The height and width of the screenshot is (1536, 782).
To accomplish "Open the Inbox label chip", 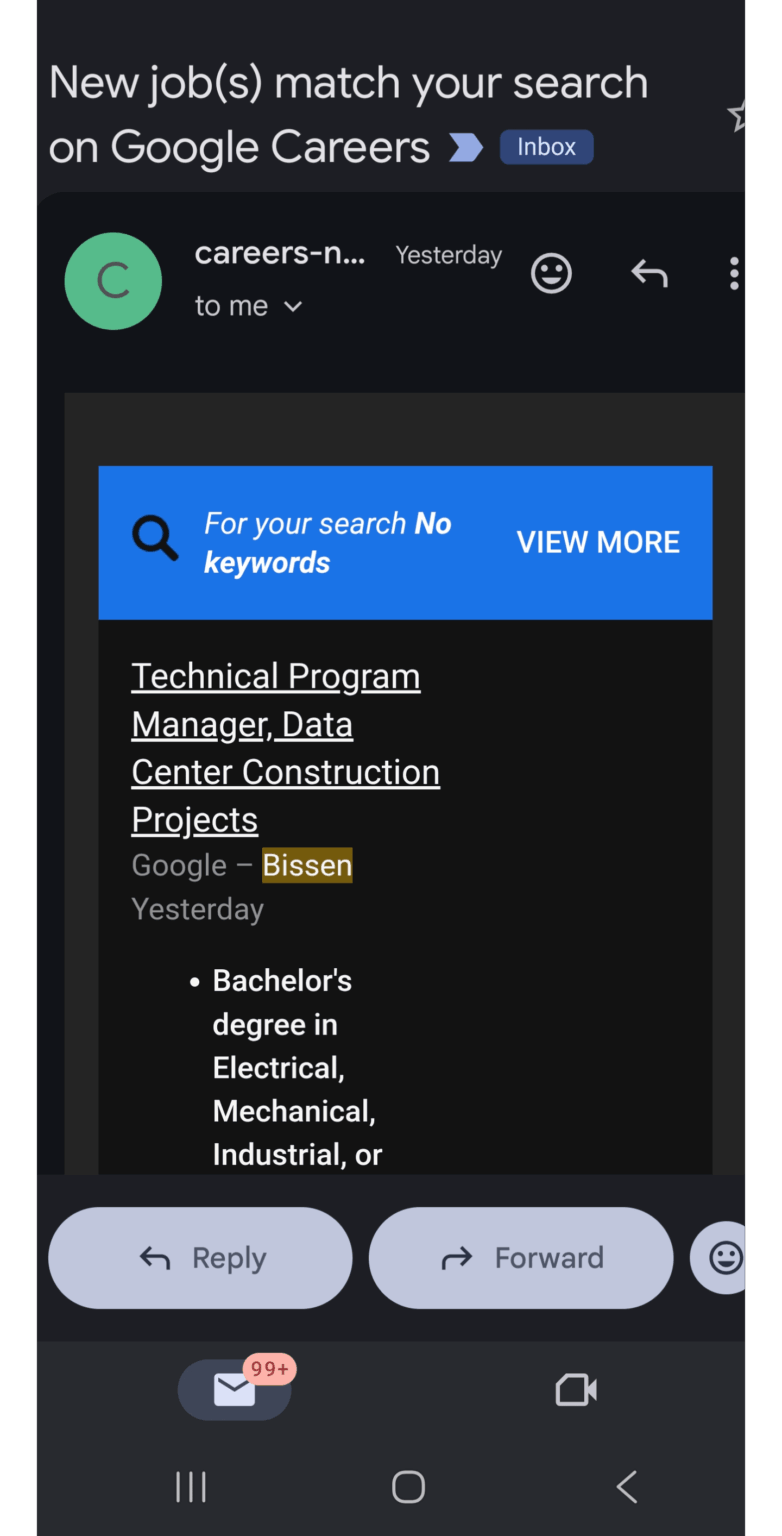I will click(546, 147).
